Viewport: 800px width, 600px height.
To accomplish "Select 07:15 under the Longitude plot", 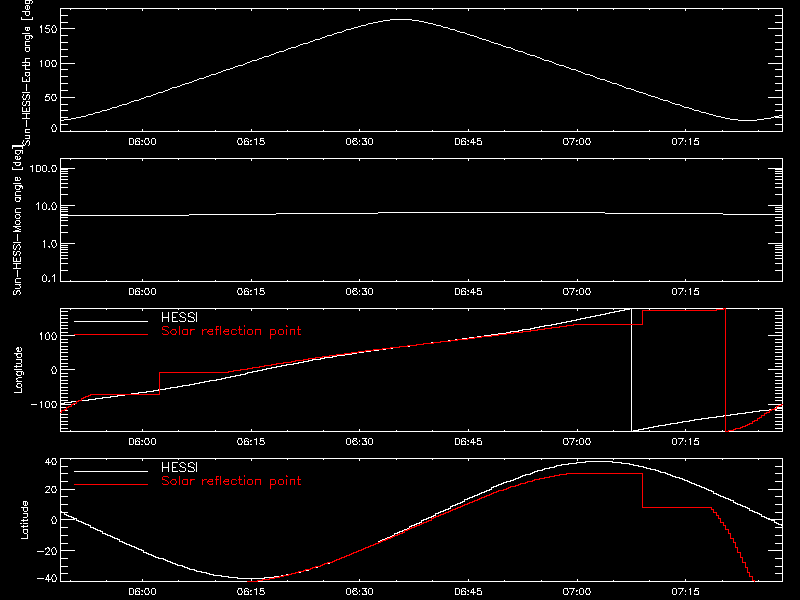I will [686, 441].
